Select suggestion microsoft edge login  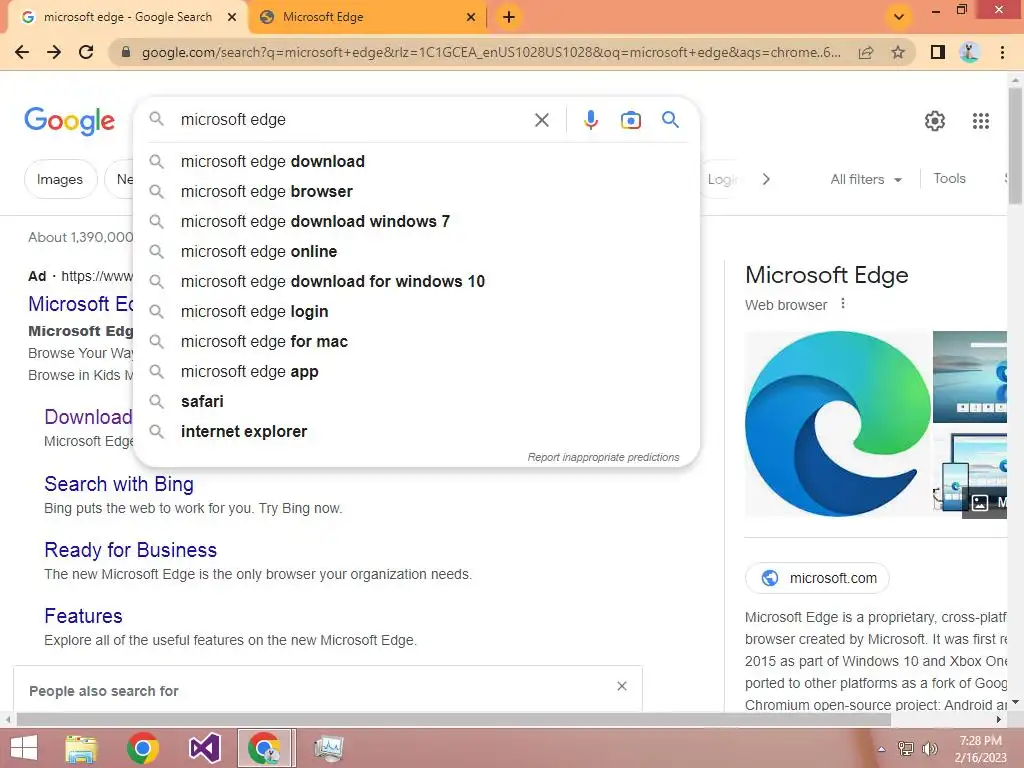coord(416,312)
